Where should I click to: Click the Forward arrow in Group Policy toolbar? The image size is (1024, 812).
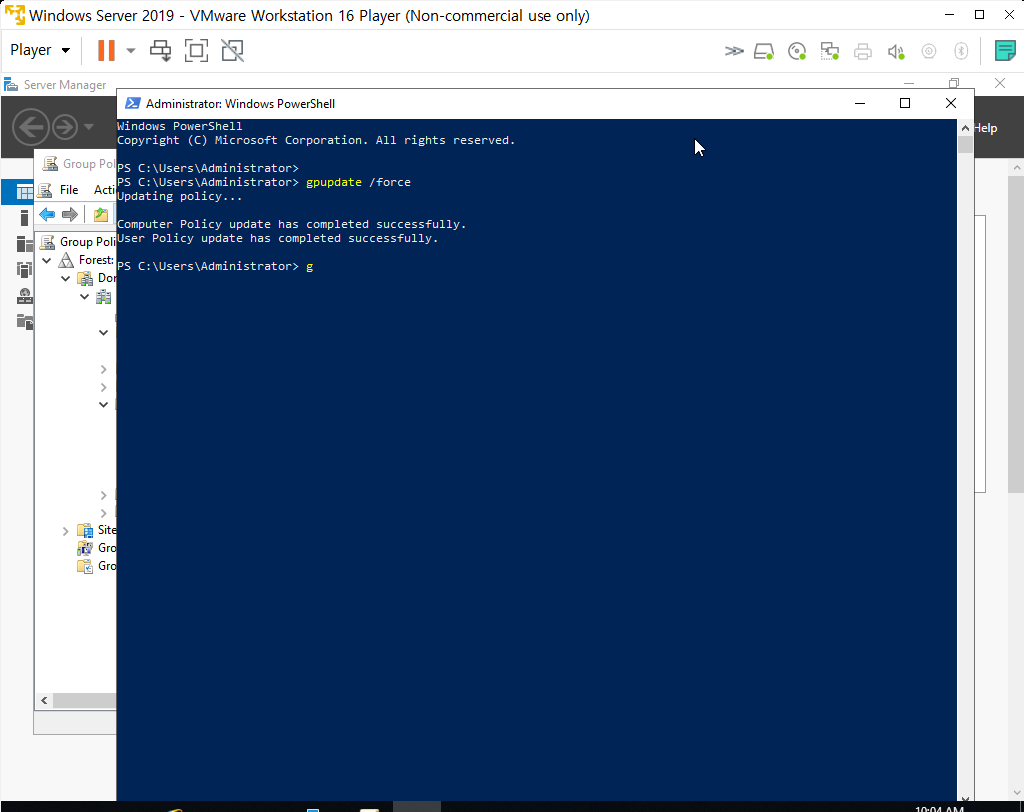(x=69, y=214)
